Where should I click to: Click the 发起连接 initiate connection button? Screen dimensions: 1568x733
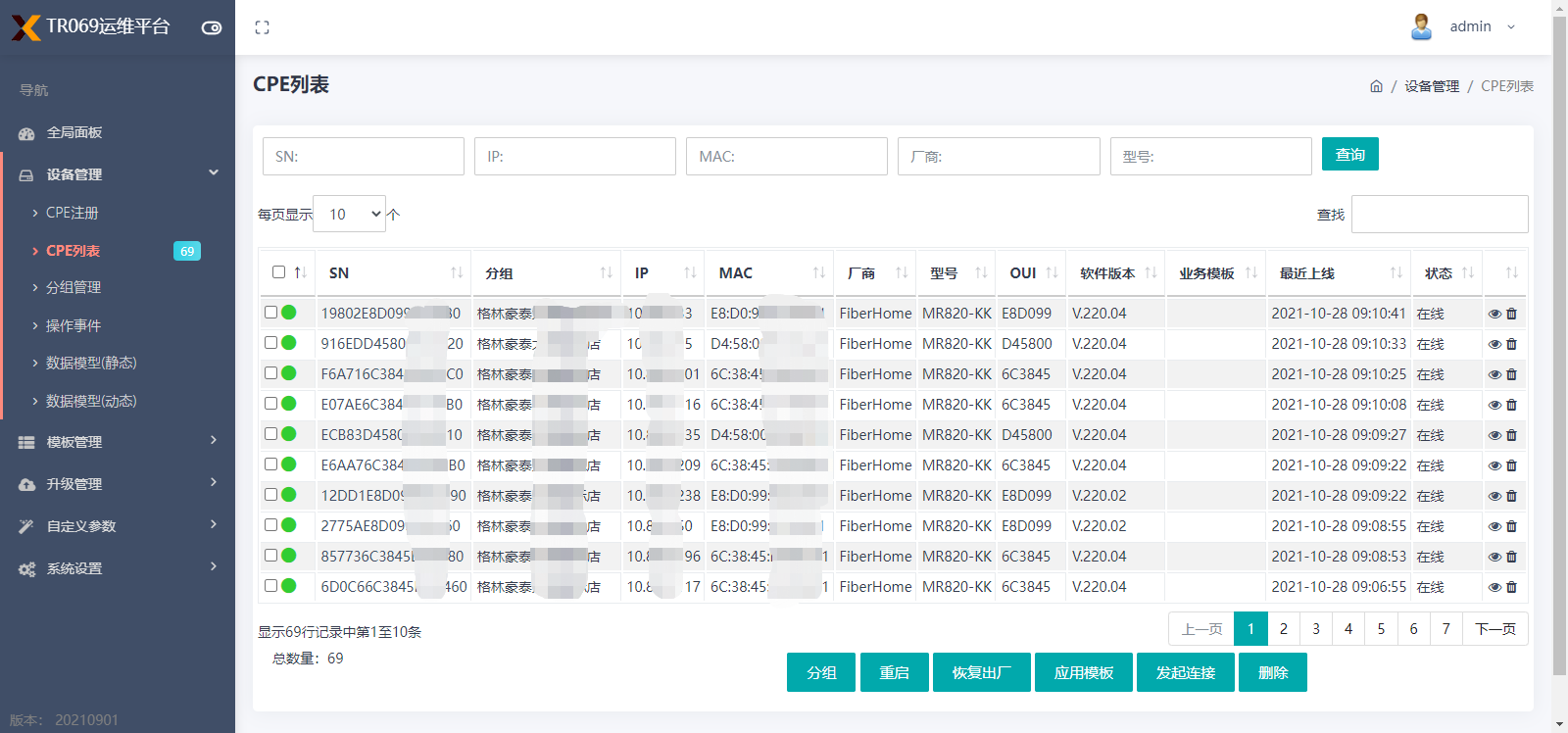(1186, 672)
